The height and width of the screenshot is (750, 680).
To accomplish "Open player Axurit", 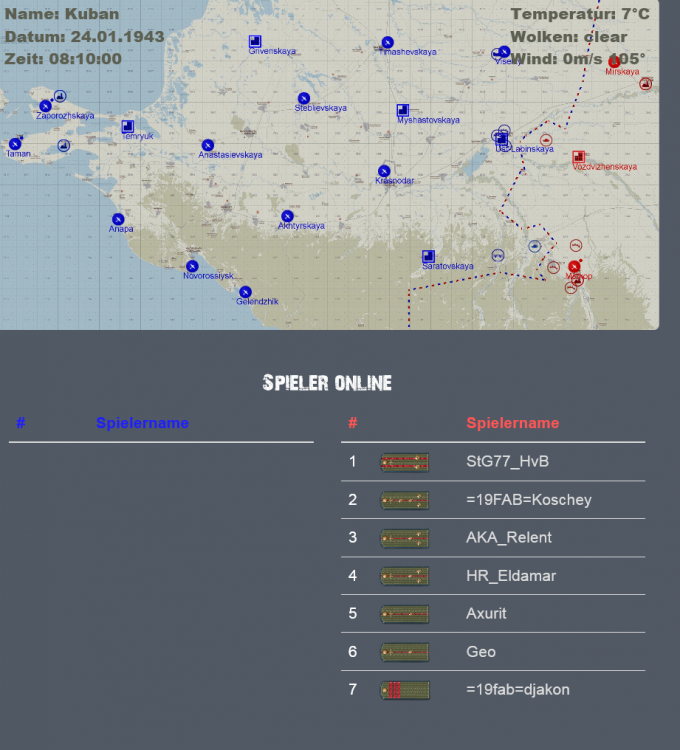I will tap(486, 613).
